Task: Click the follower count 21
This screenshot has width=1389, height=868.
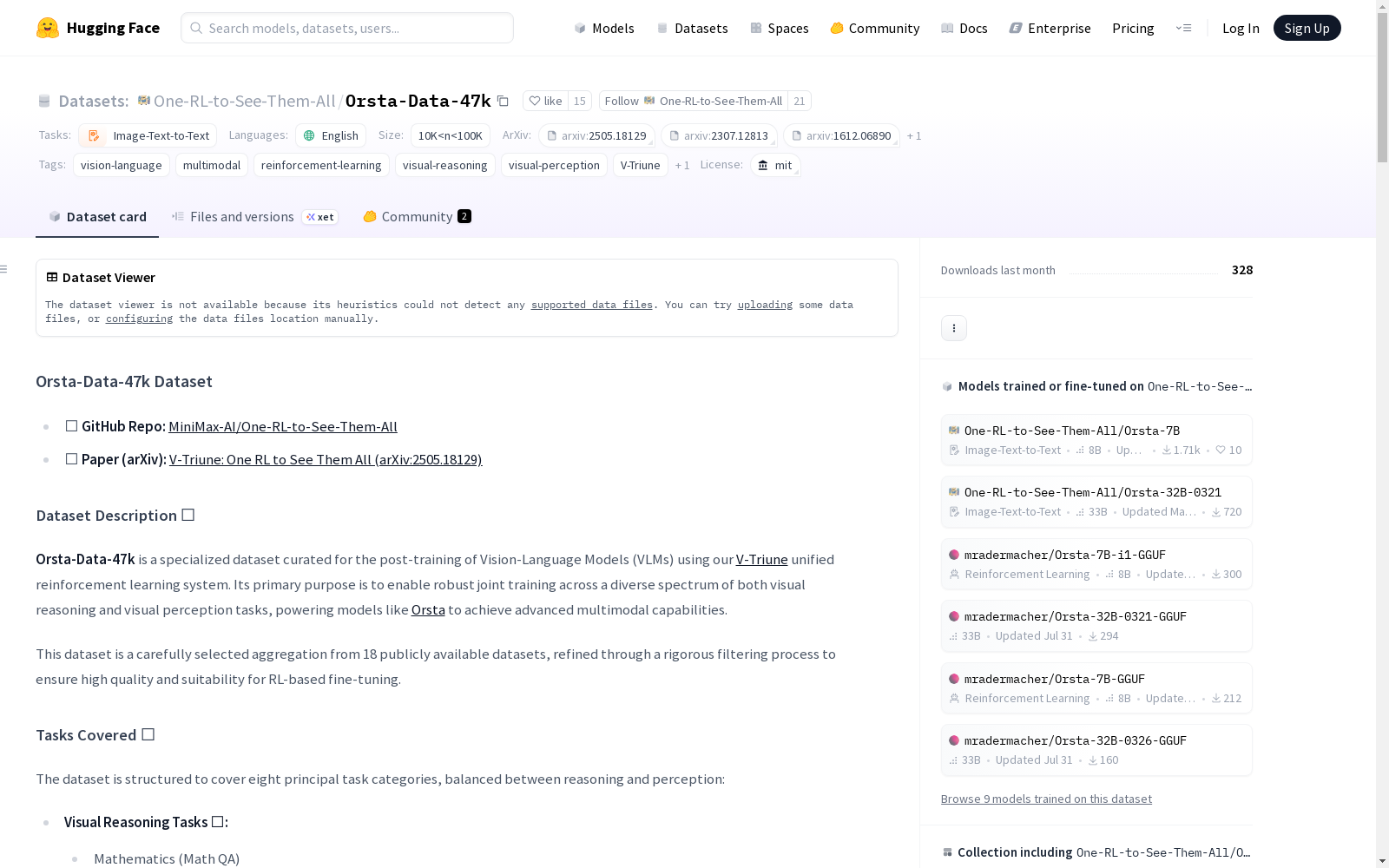Action: 800,101
